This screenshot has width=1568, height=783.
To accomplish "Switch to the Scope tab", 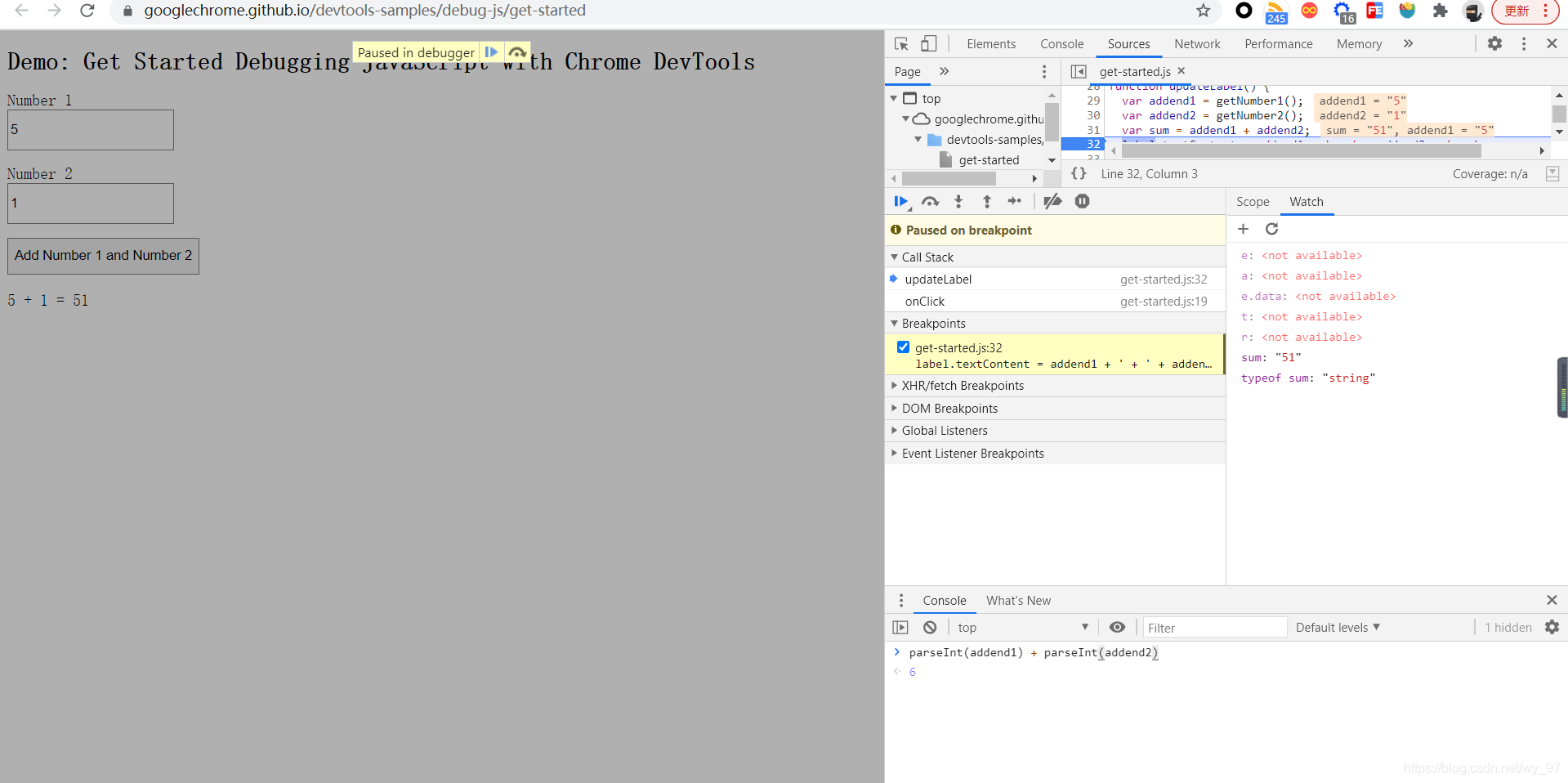I will (1253, 202).
